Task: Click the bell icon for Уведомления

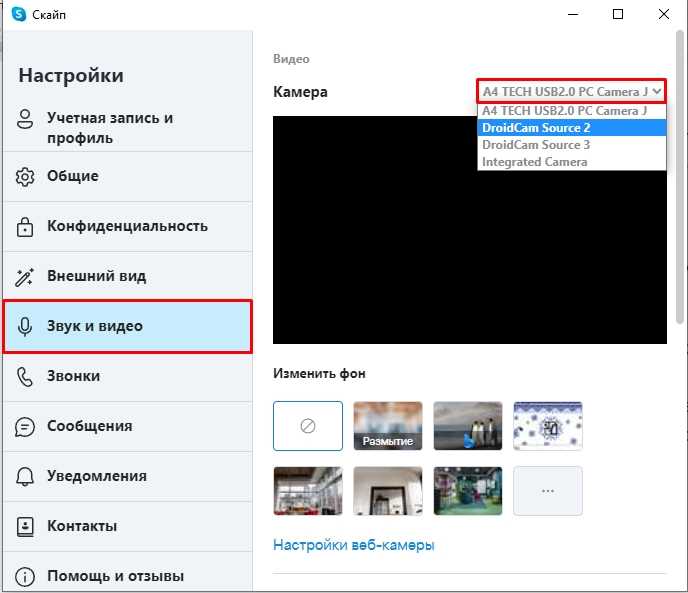Action: tap(25, 477)
